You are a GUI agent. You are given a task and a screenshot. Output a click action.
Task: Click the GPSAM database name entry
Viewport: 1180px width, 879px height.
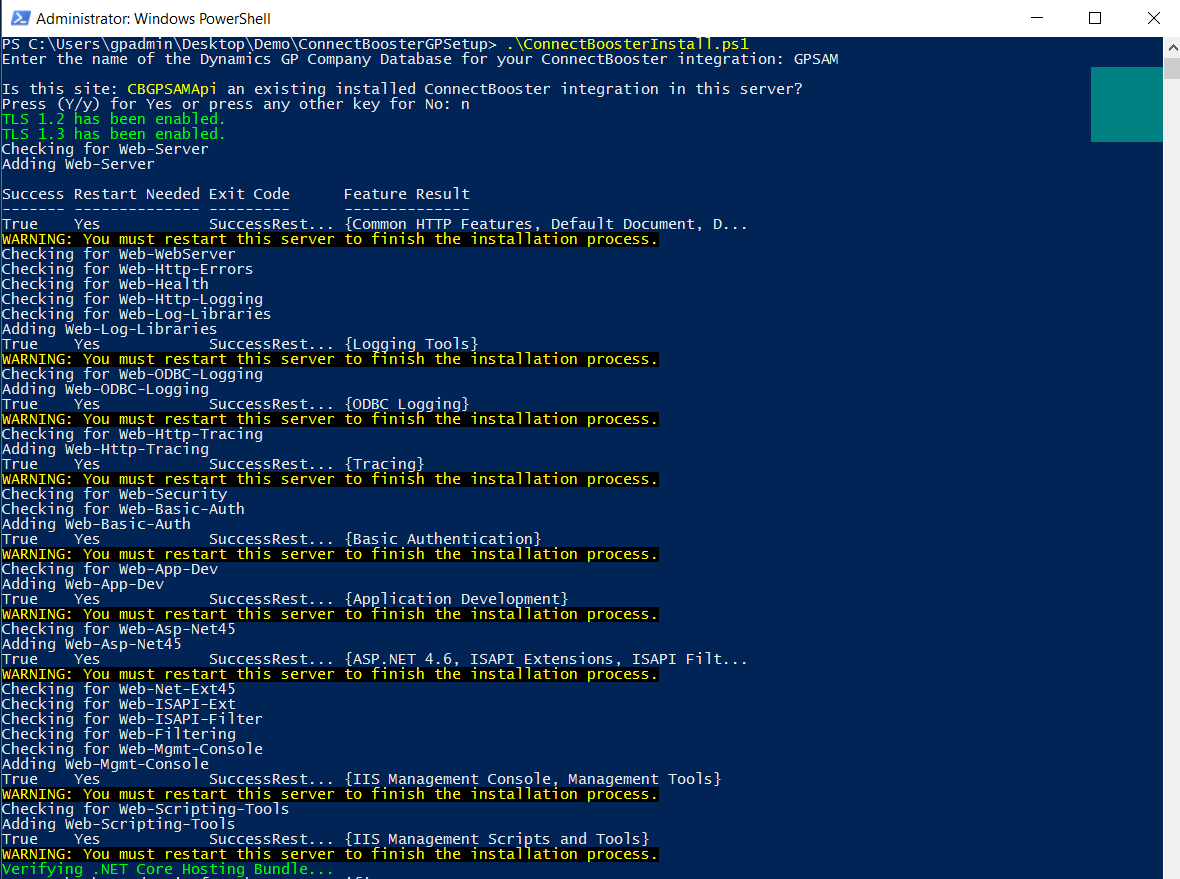tap(816, 59)
